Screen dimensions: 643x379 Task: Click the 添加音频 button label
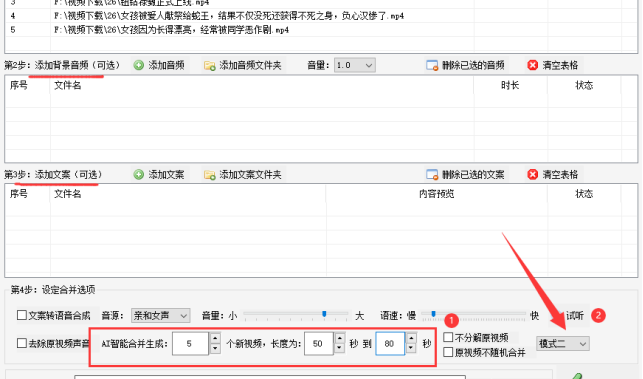point(166,65)
